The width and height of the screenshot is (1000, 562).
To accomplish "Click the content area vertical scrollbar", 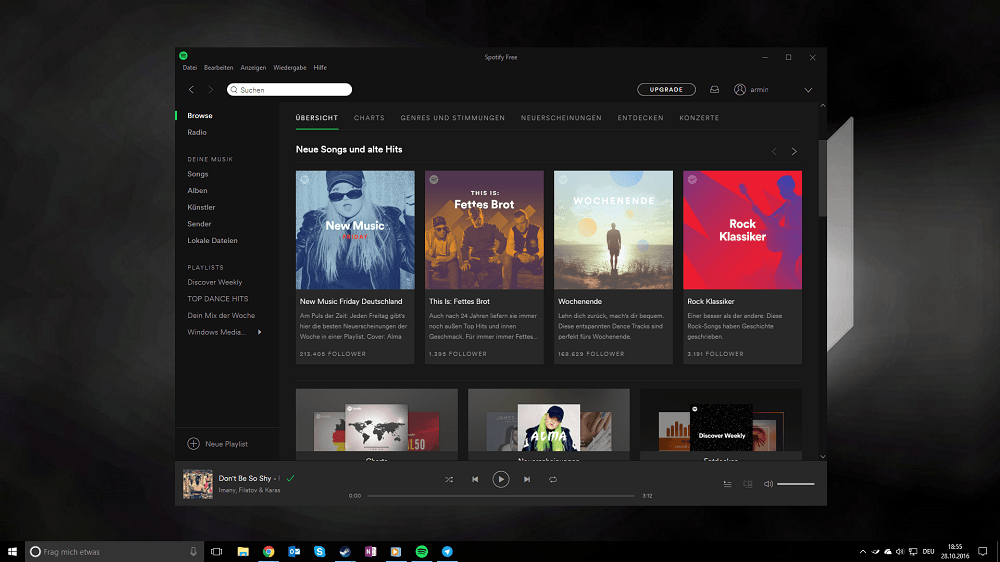I will pos(823,179).
